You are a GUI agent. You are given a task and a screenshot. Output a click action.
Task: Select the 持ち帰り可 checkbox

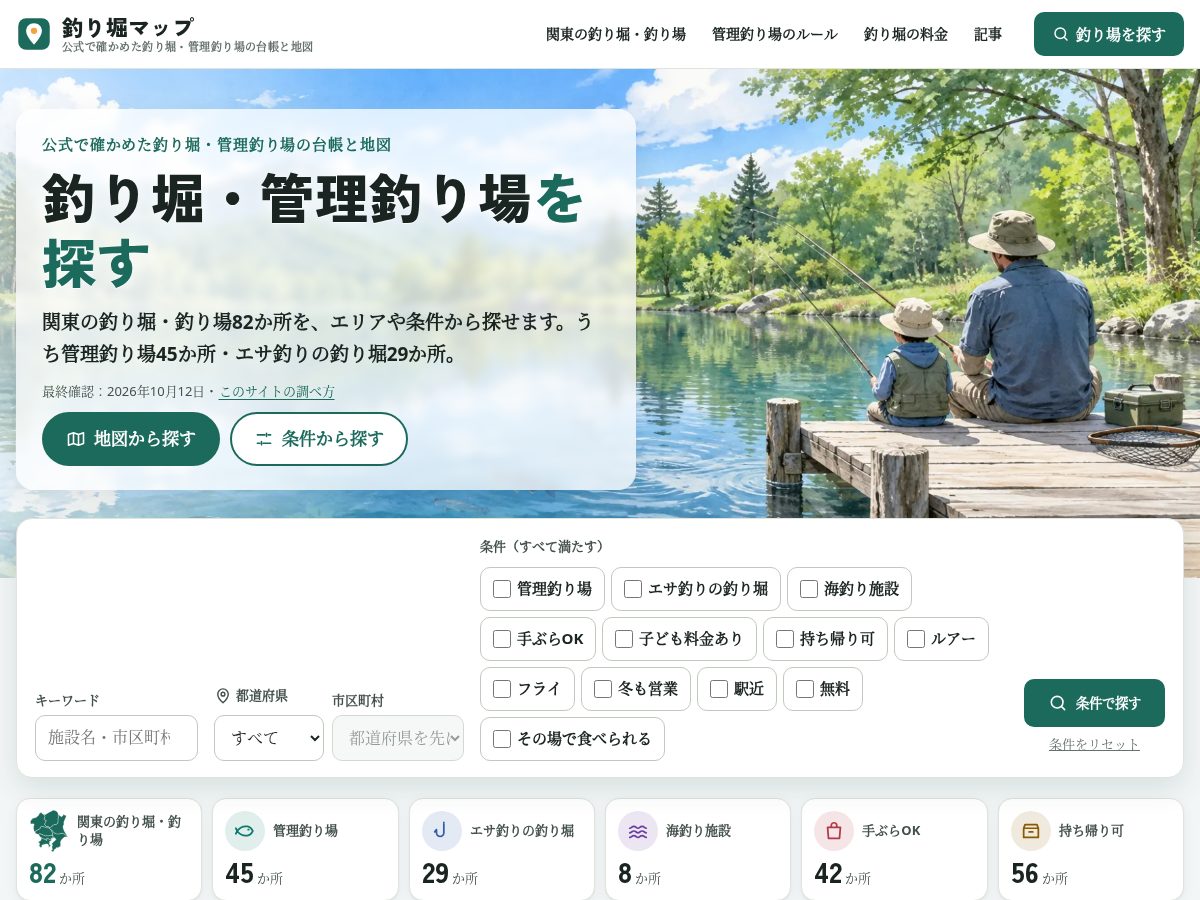tap(785, 639)
